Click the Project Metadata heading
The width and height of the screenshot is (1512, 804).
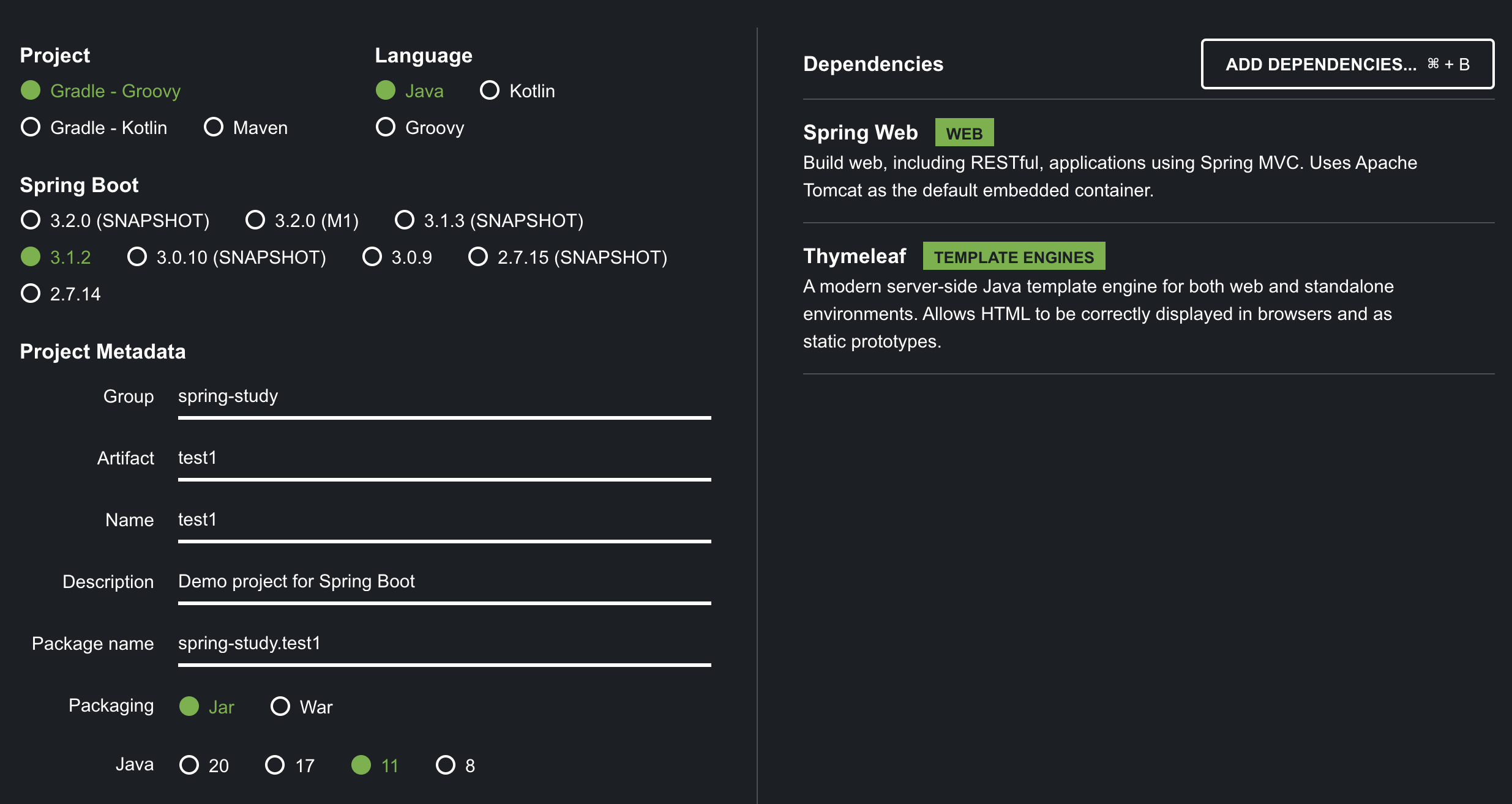(103, 352)
